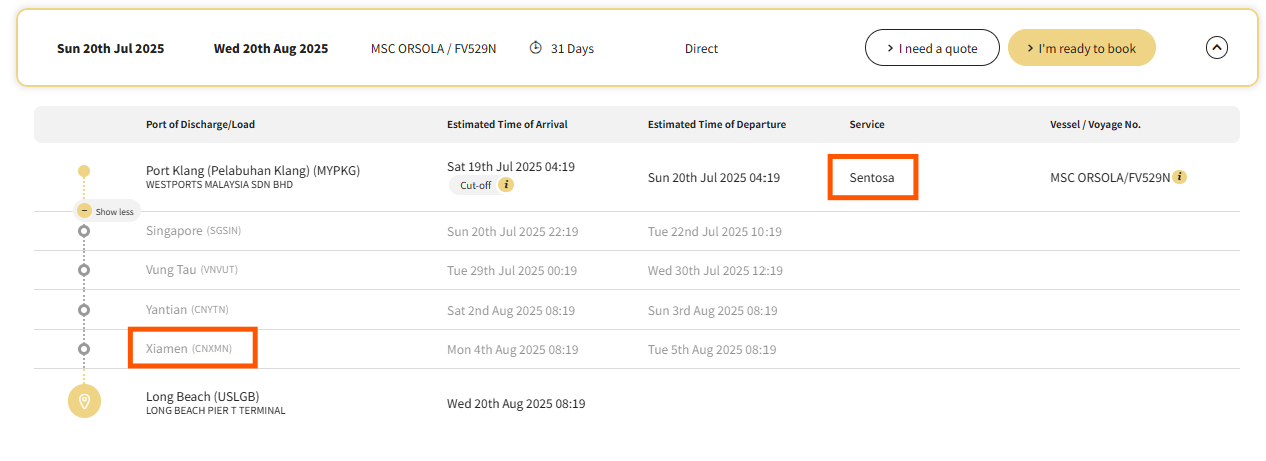Click the Sentosa service name
Screen dimensions: 1266x461
click(x=872, y=178)
